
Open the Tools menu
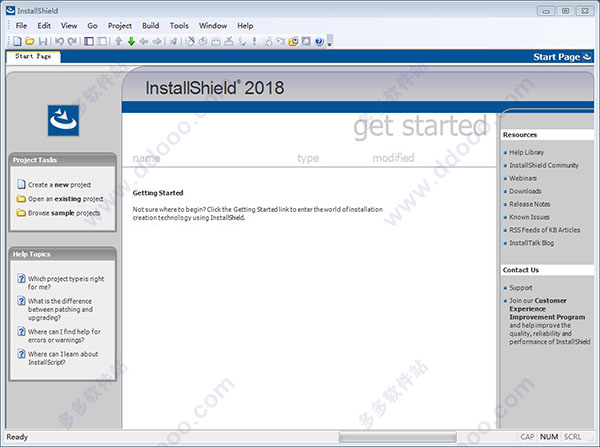tap(179, 26)
